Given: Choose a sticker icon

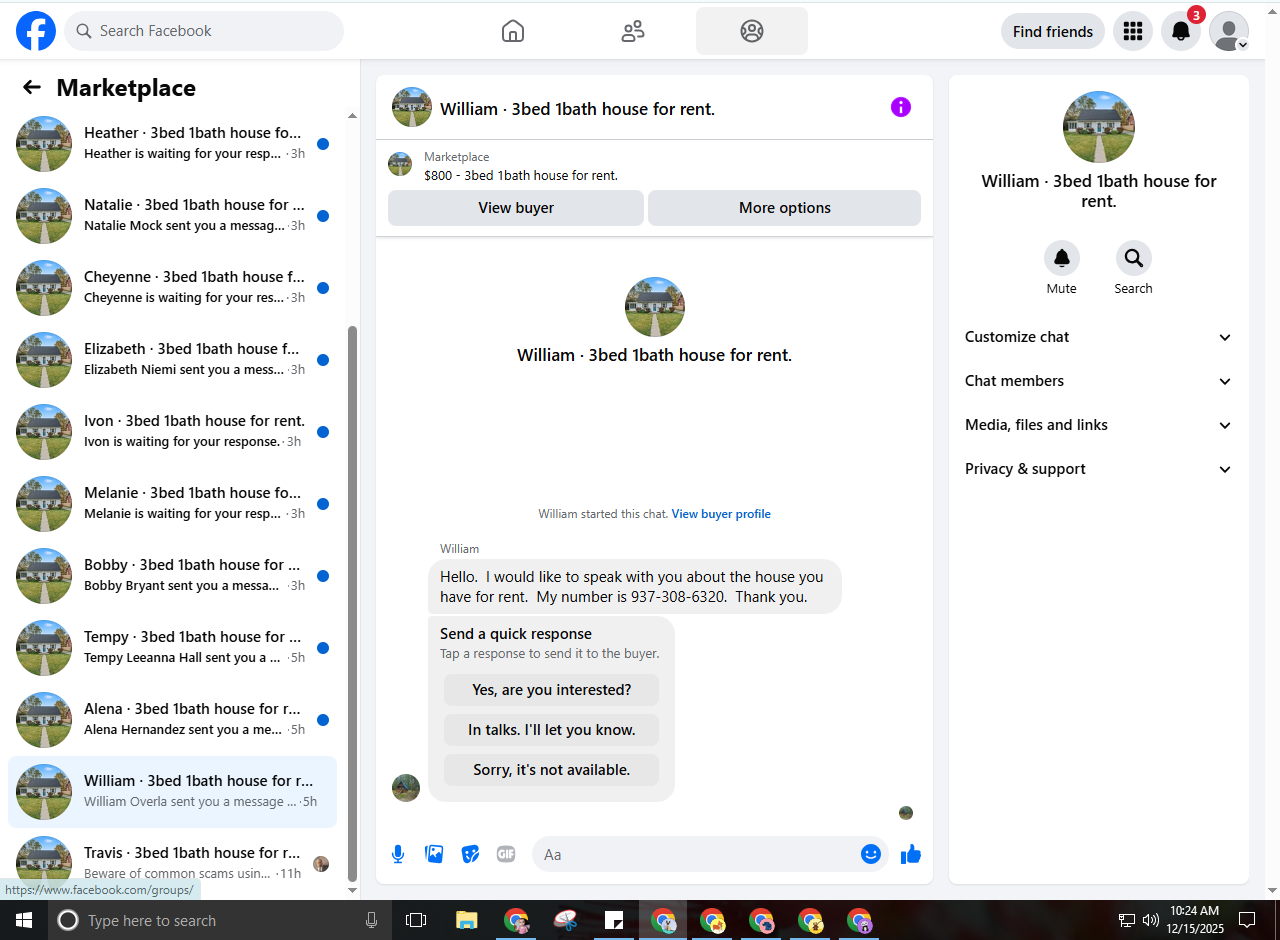Looking at the screenshot, I should 470,854.
